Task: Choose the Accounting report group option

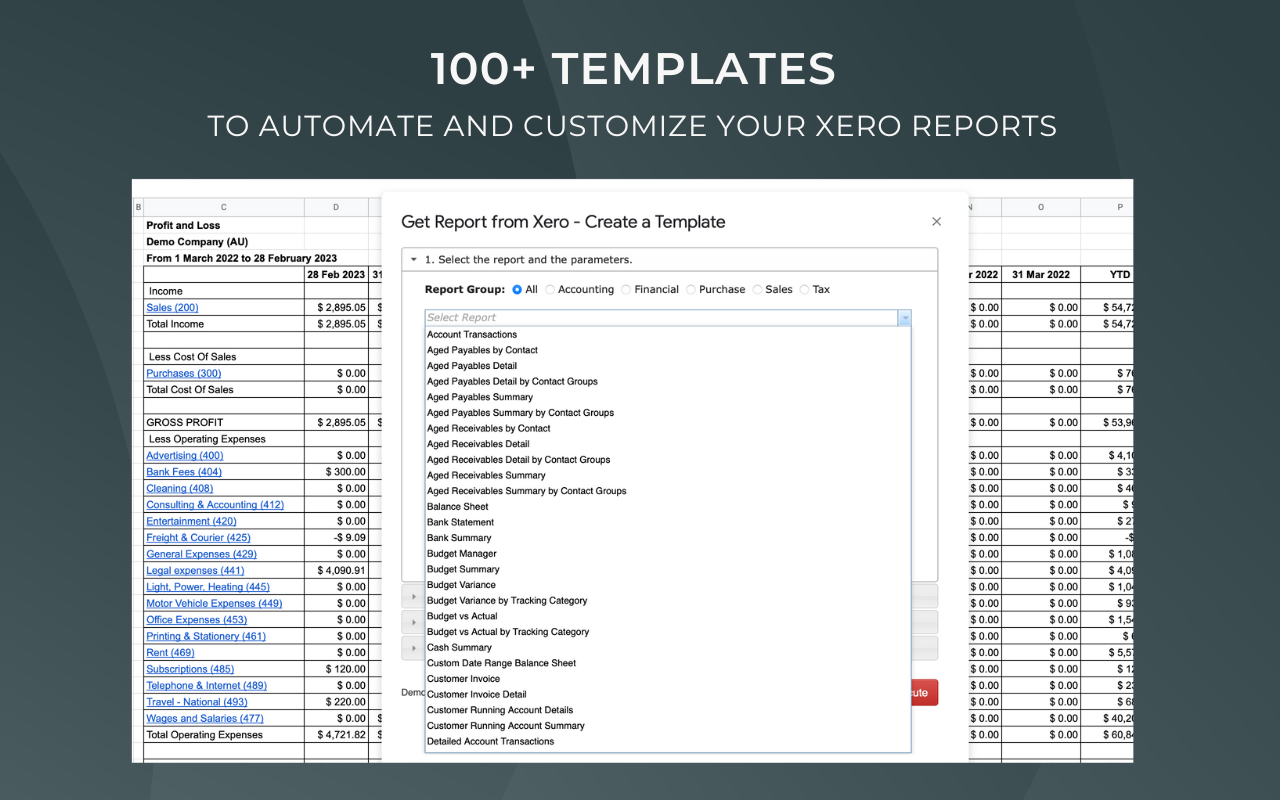Action: [550, 290]
